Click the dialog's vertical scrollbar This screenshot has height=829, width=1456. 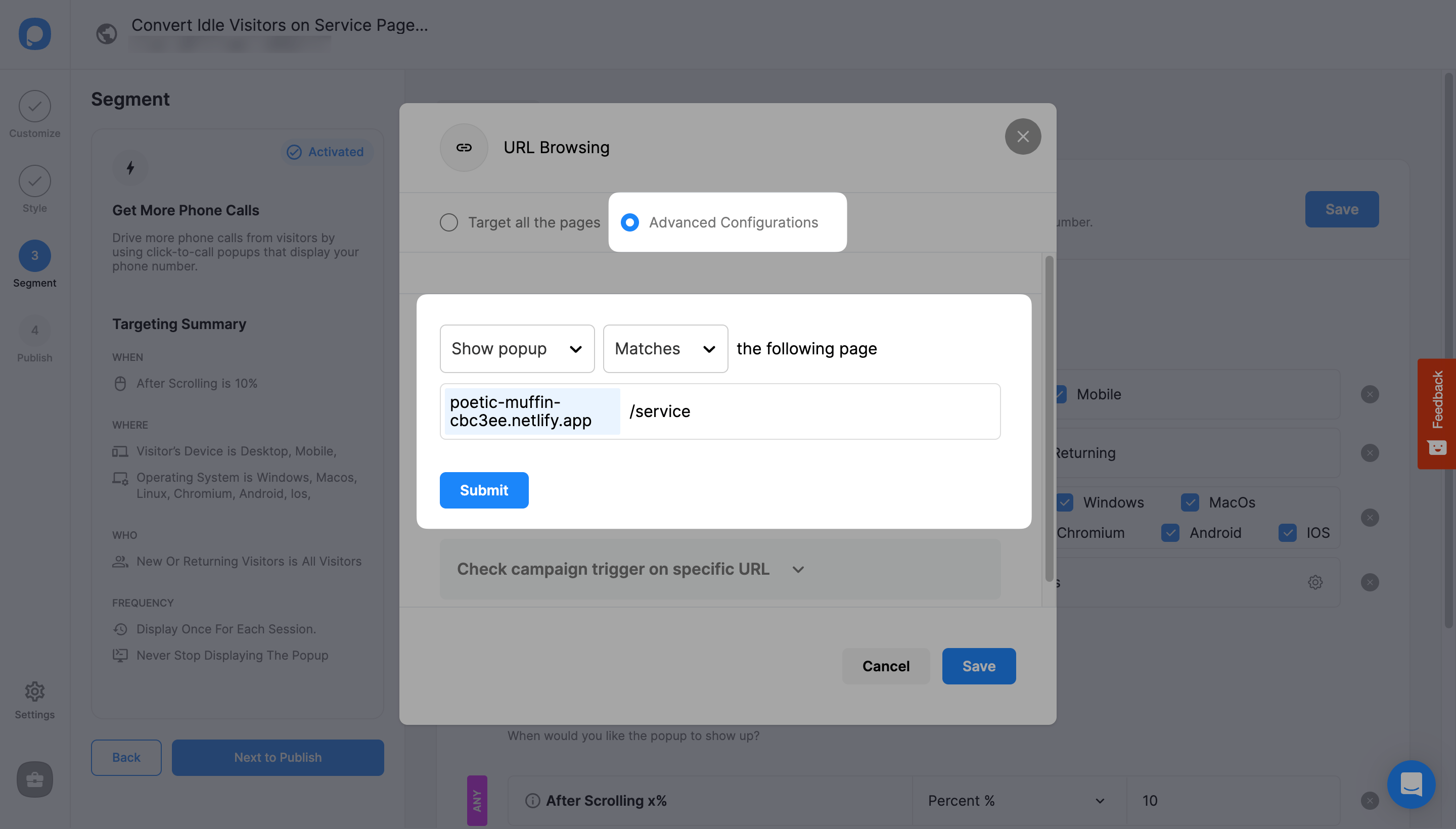(x=1049, y=419)
